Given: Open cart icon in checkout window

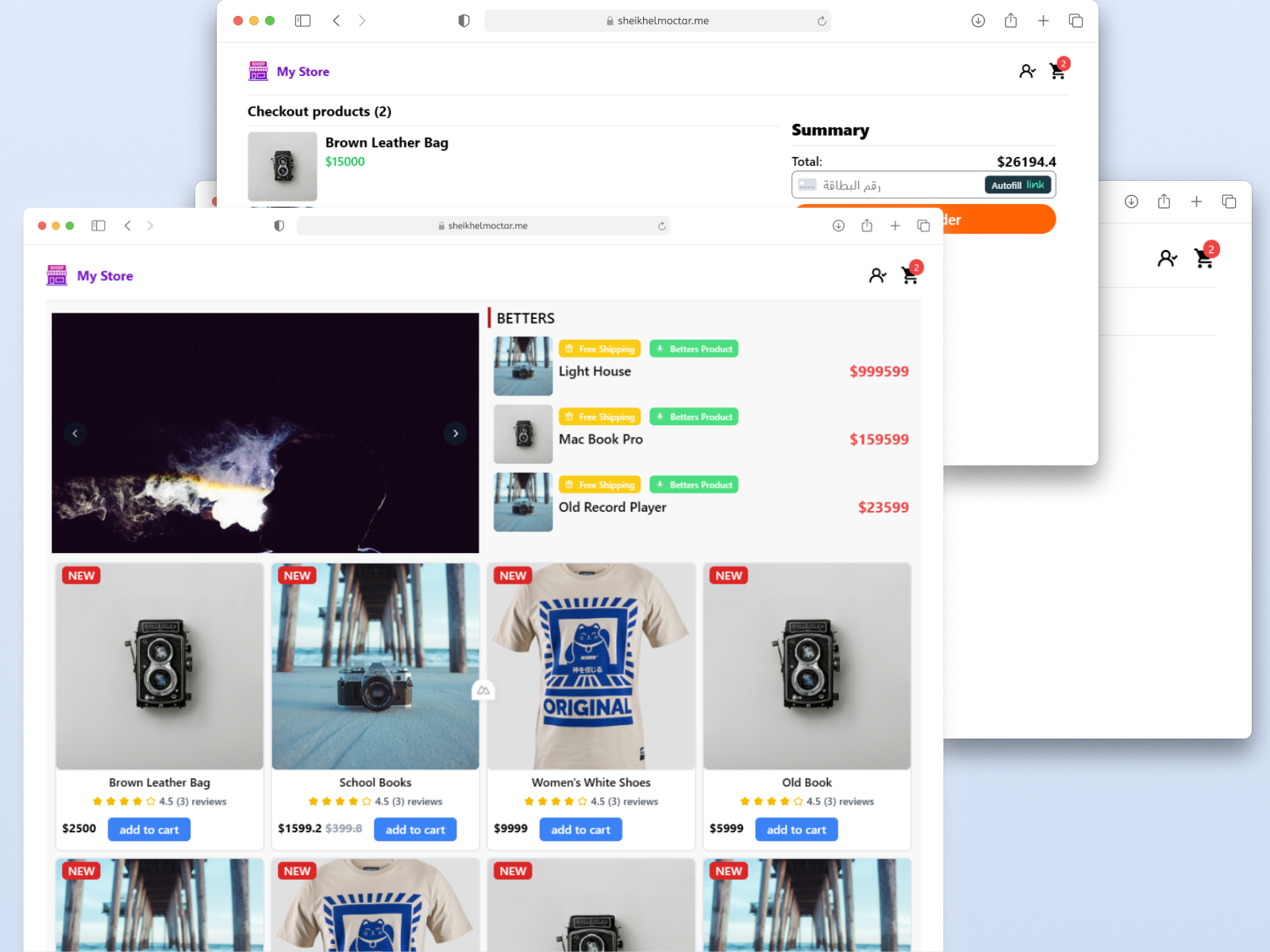Looking at the screenshot, I should pos(1058,71).
